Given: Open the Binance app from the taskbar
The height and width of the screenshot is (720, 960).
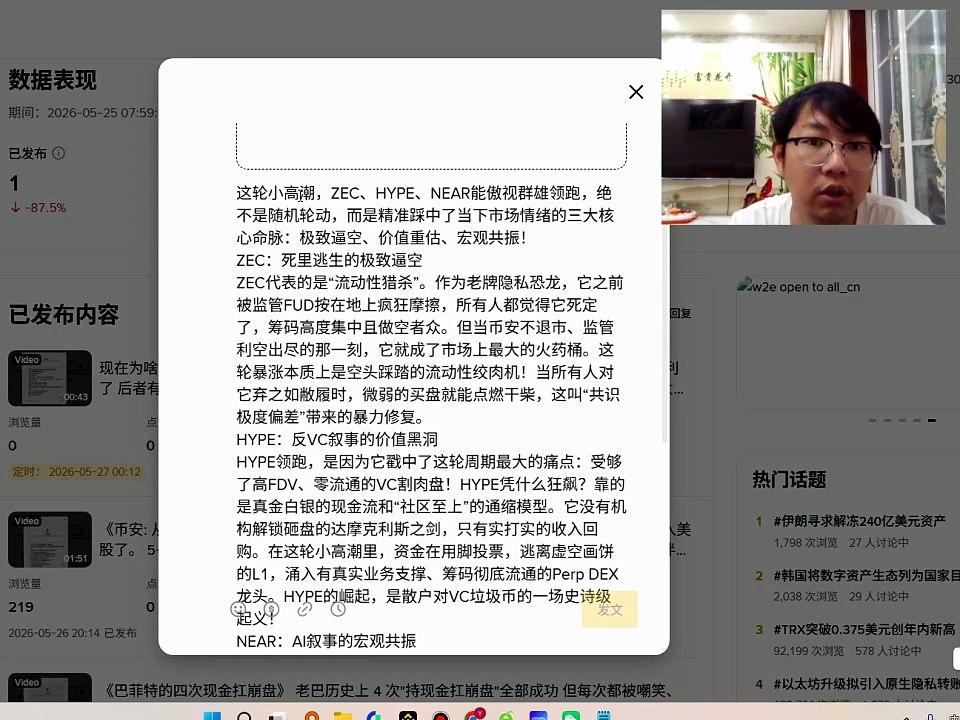Looking at the screenshot, I should click(408, 716).
